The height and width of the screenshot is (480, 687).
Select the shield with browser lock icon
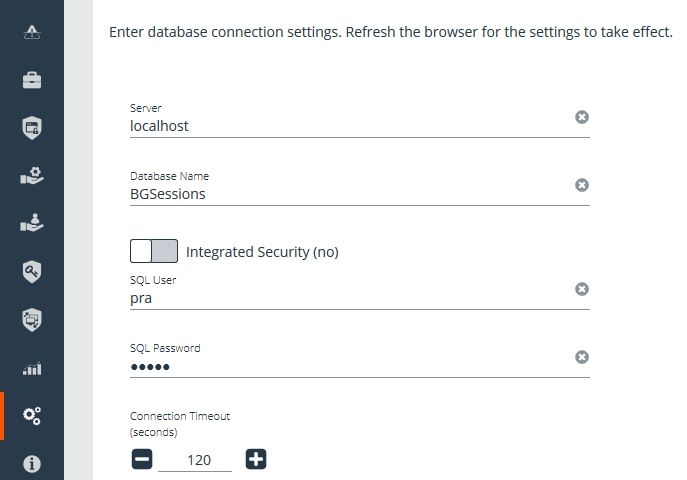point(32,128)
